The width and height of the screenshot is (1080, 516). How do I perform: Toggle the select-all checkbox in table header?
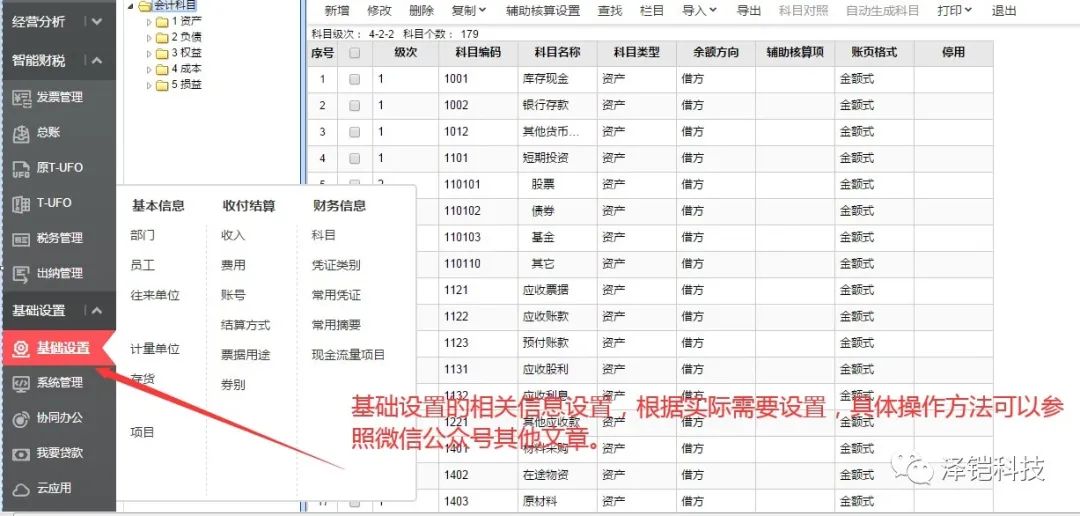[354, 53]
